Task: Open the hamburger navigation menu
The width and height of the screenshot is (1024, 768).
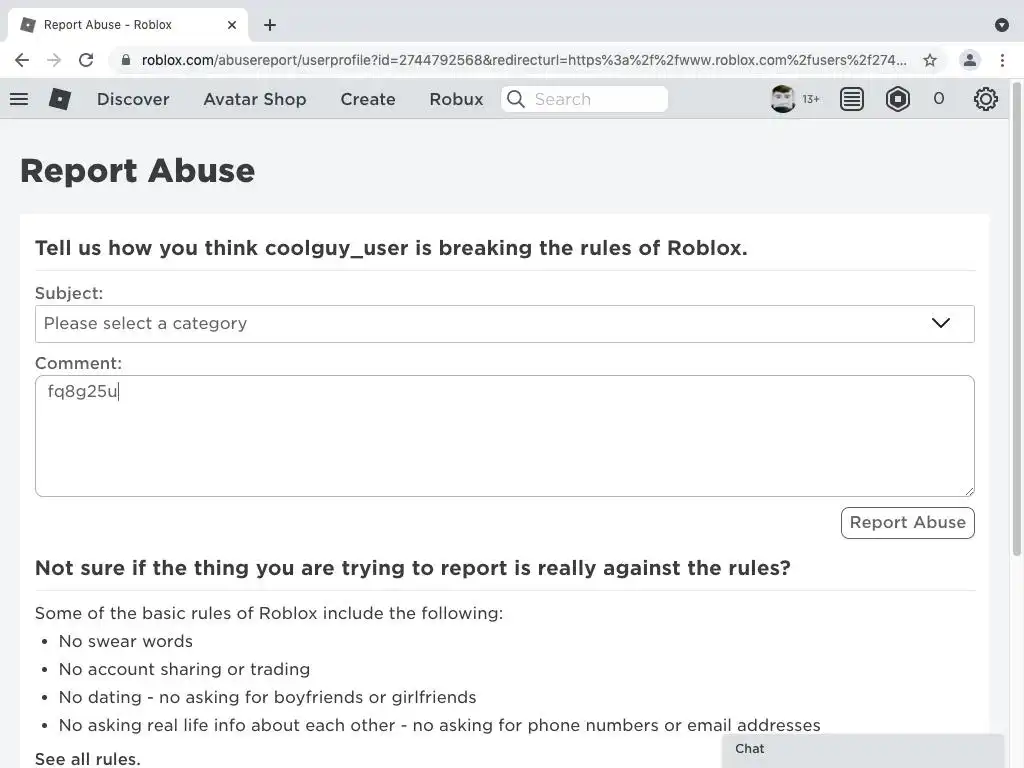Action: (x=19, y=99)
